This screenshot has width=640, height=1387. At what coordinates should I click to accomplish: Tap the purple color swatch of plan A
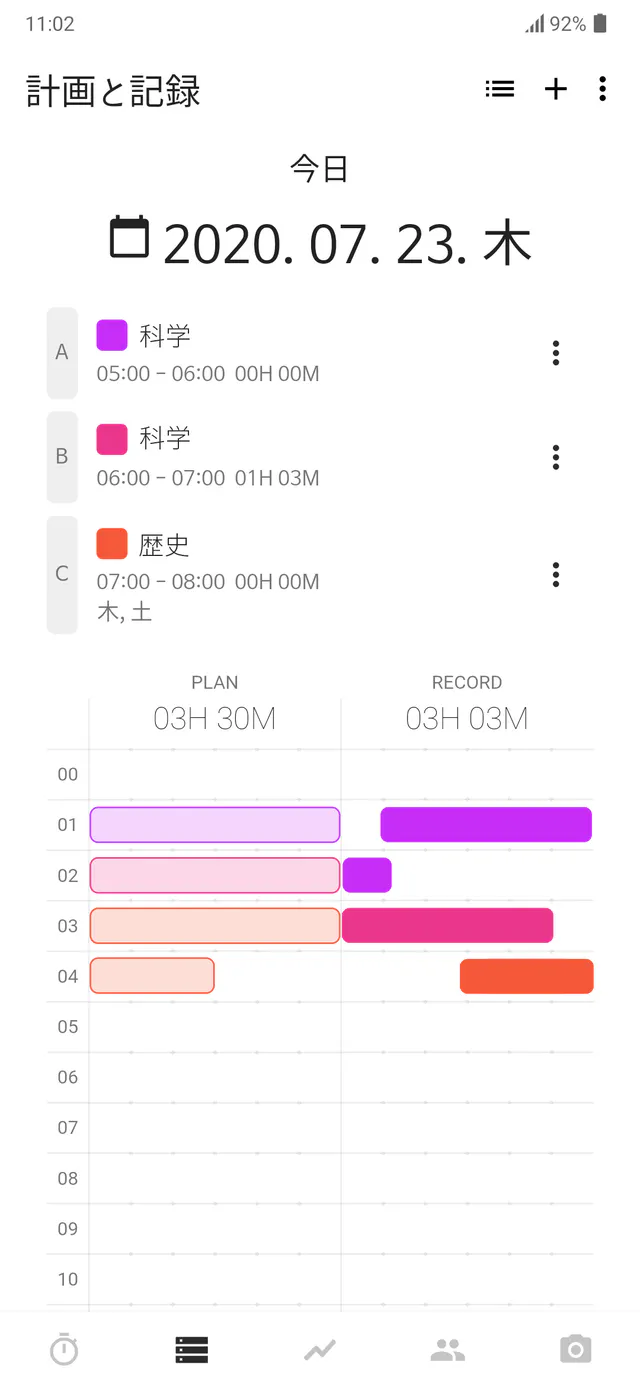[x=112, y=335]
